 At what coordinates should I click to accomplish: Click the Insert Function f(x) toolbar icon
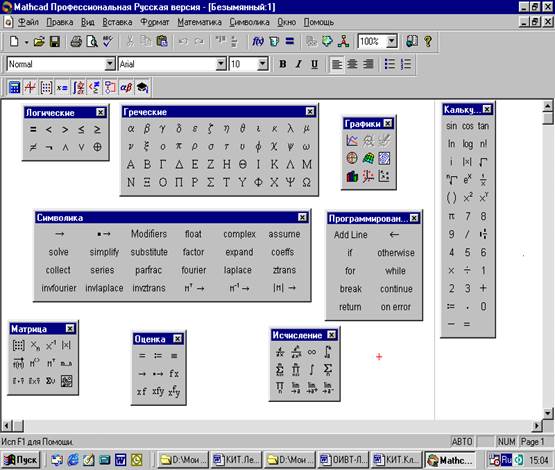(258, 42)
